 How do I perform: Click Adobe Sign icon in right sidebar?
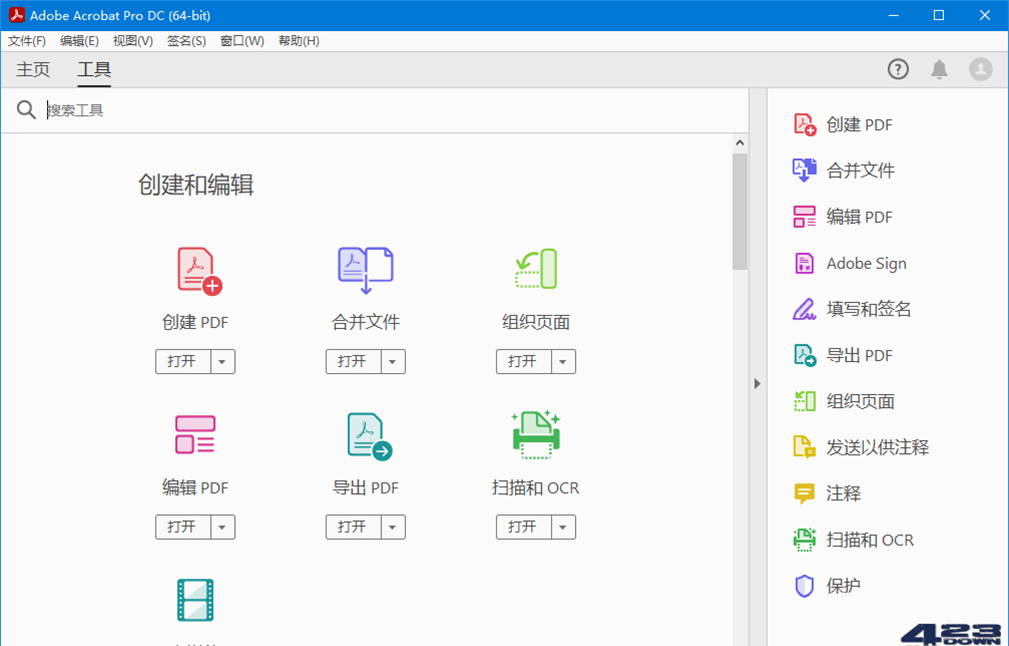804,263
